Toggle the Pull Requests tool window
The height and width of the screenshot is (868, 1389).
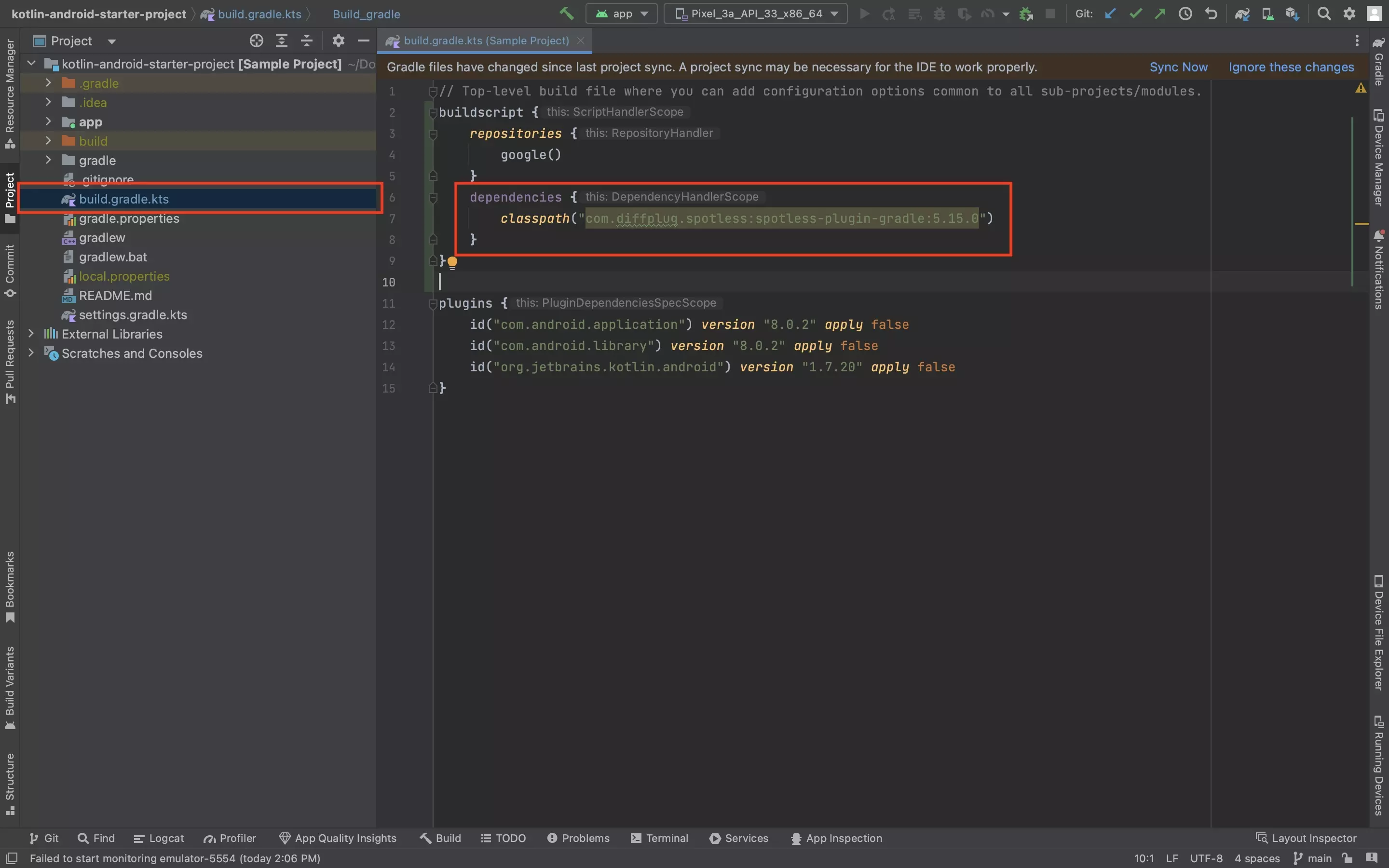pyautogui.click(x=10, y=362)
